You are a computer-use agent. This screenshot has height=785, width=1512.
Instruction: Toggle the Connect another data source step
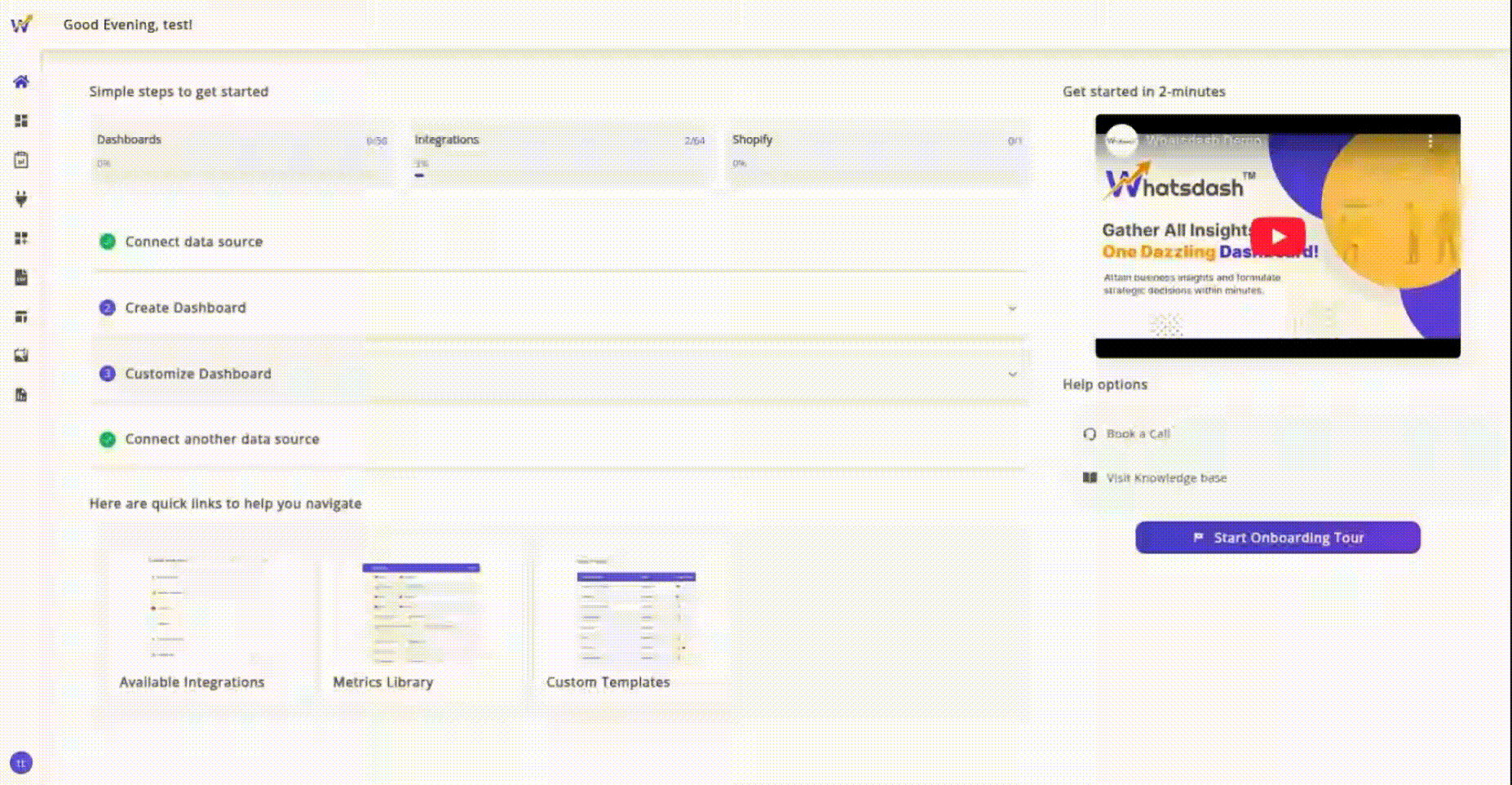222,439
